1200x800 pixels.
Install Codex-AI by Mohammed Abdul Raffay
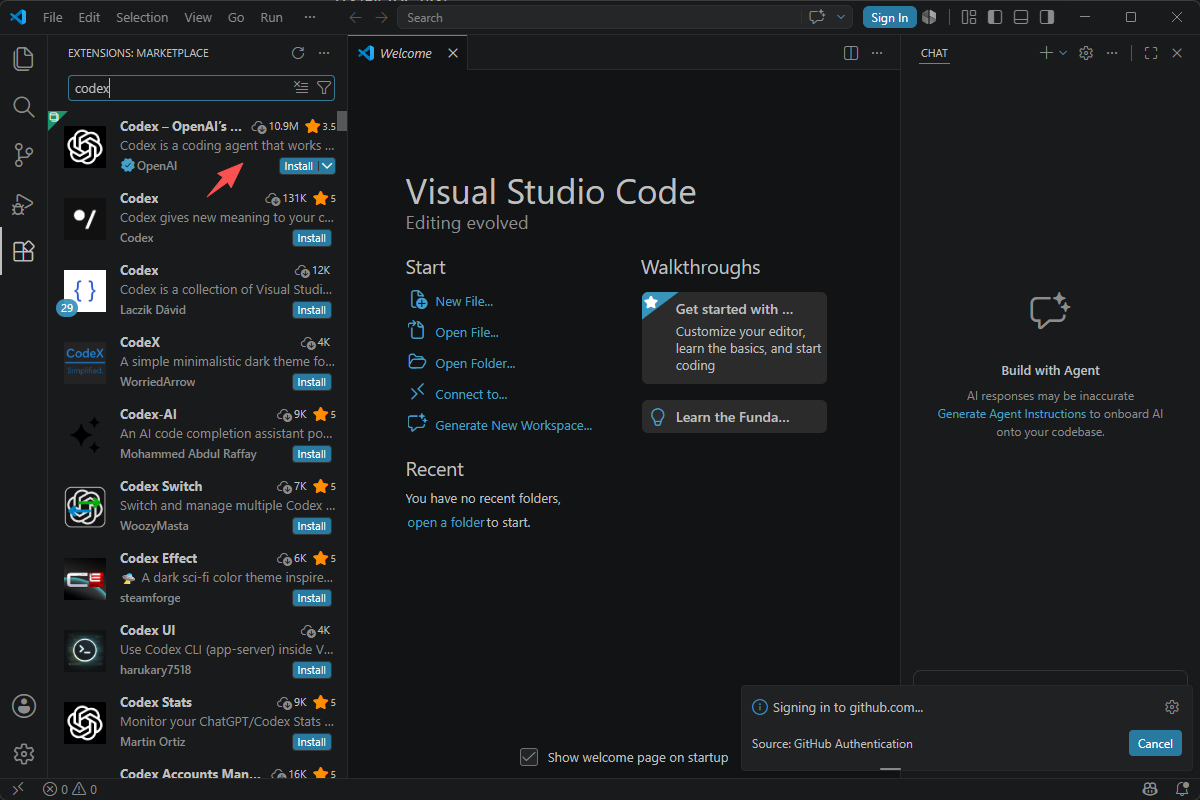312,454
